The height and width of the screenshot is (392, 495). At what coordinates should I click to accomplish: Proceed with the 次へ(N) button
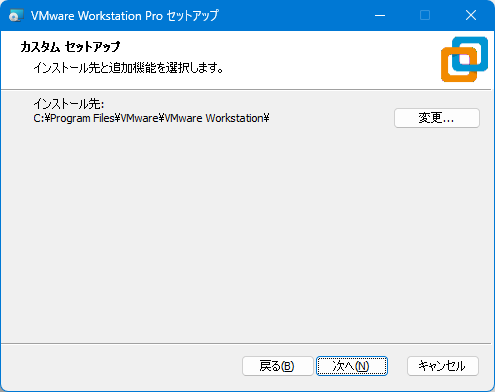tap(352, 366)
